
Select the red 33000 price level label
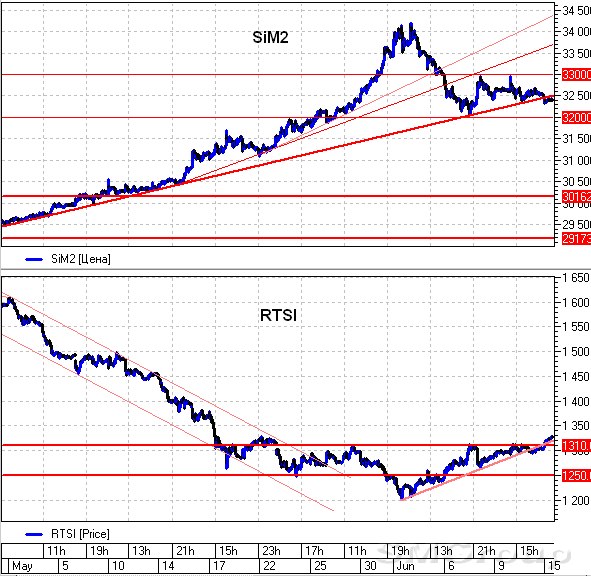pos(576,75)
